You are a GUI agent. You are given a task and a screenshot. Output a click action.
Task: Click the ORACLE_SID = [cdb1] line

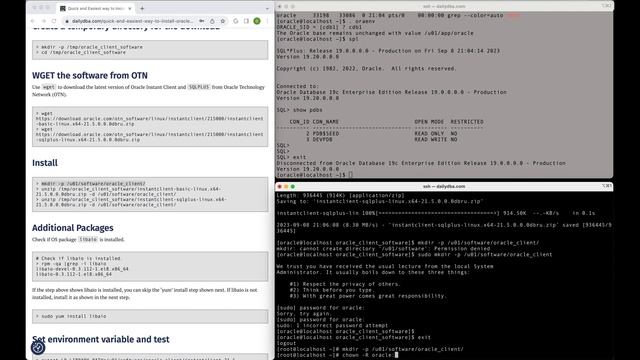(x=319, y=27)
